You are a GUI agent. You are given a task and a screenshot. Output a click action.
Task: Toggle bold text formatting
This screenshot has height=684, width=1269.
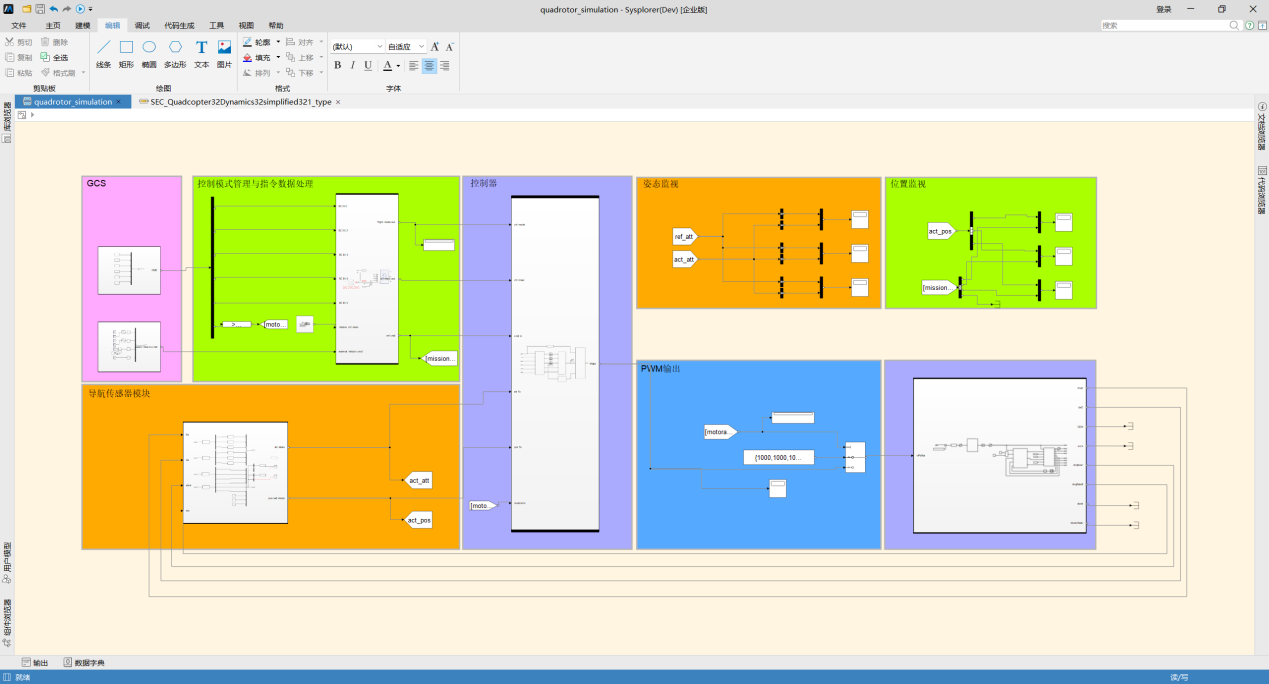337,66
